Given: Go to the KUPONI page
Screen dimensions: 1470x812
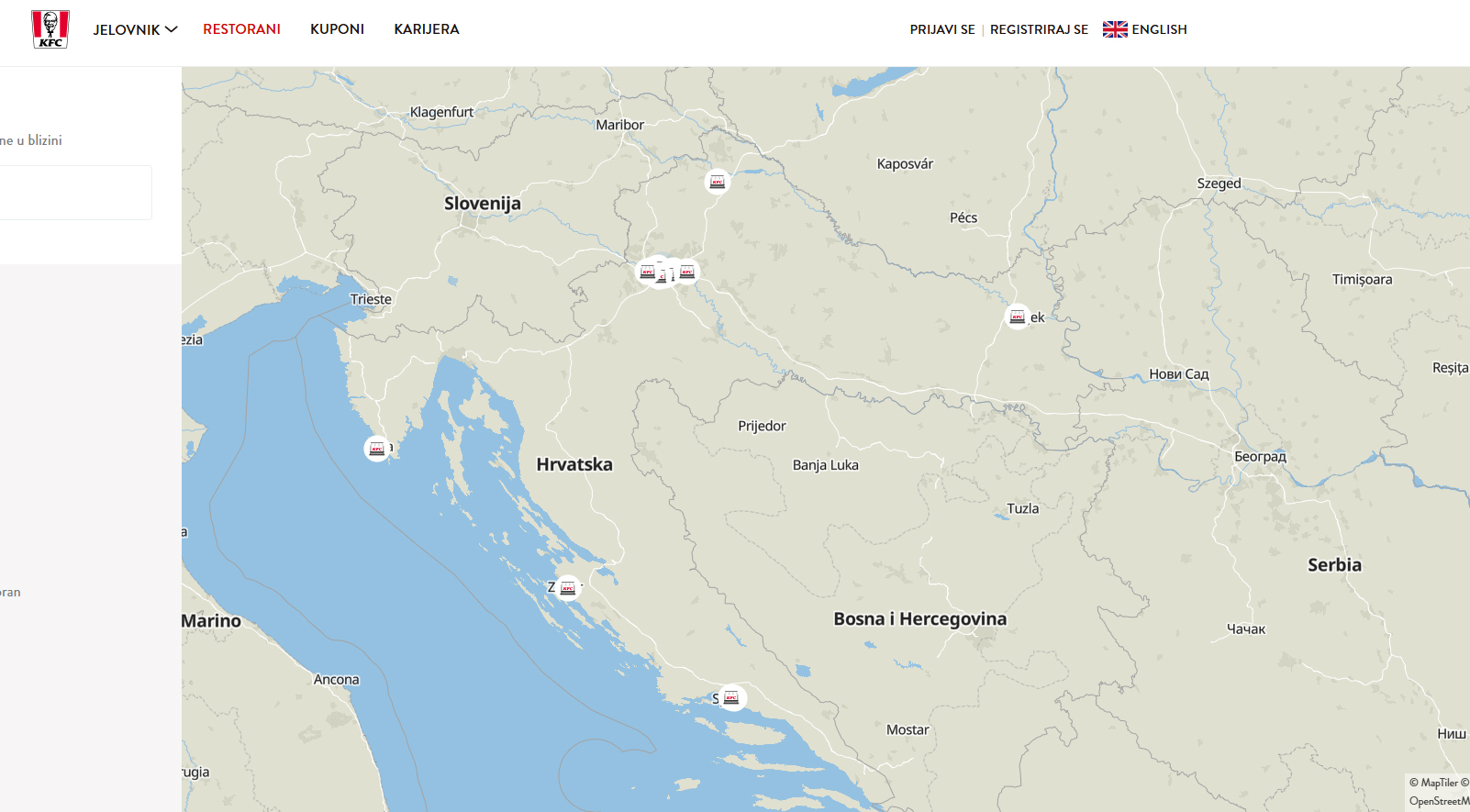Looking at the screenshot, I should (x=337, y=29).
